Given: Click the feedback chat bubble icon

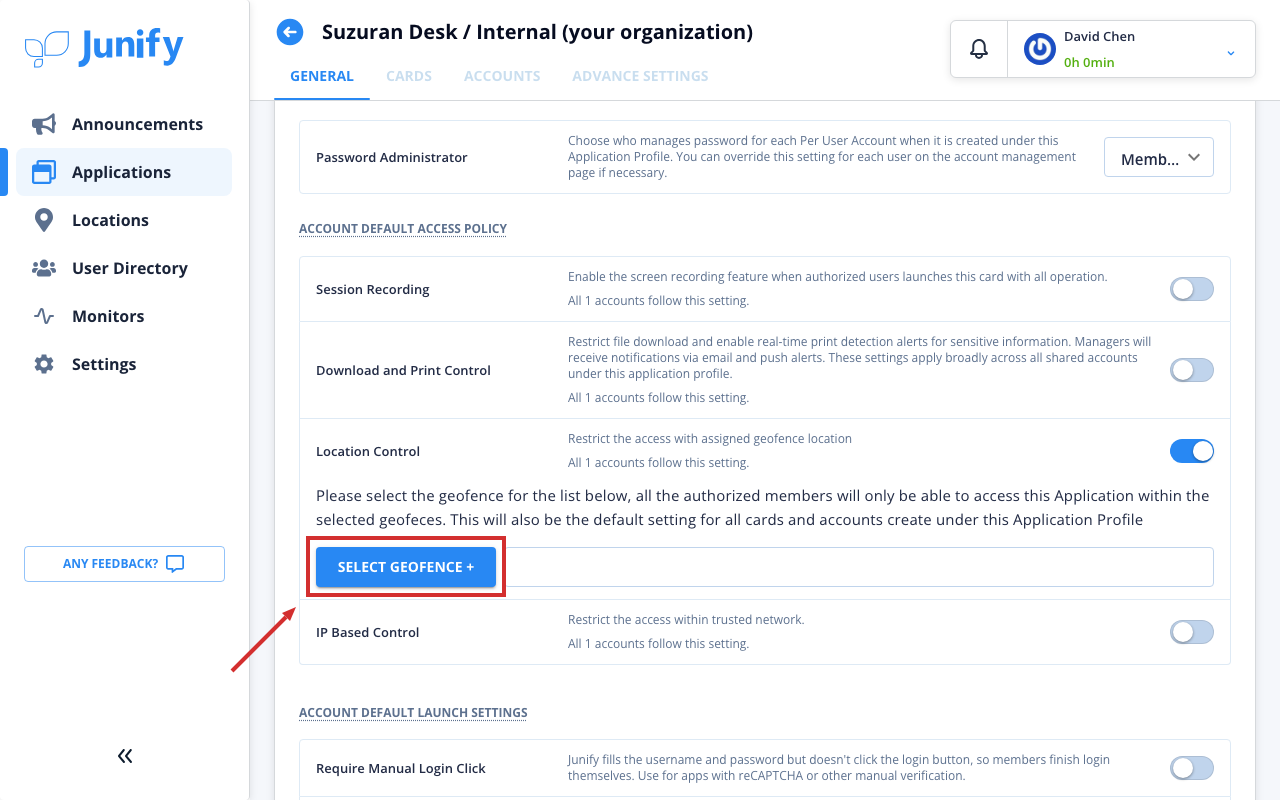Looking at the screenshot, I should [x=175, y=564].
